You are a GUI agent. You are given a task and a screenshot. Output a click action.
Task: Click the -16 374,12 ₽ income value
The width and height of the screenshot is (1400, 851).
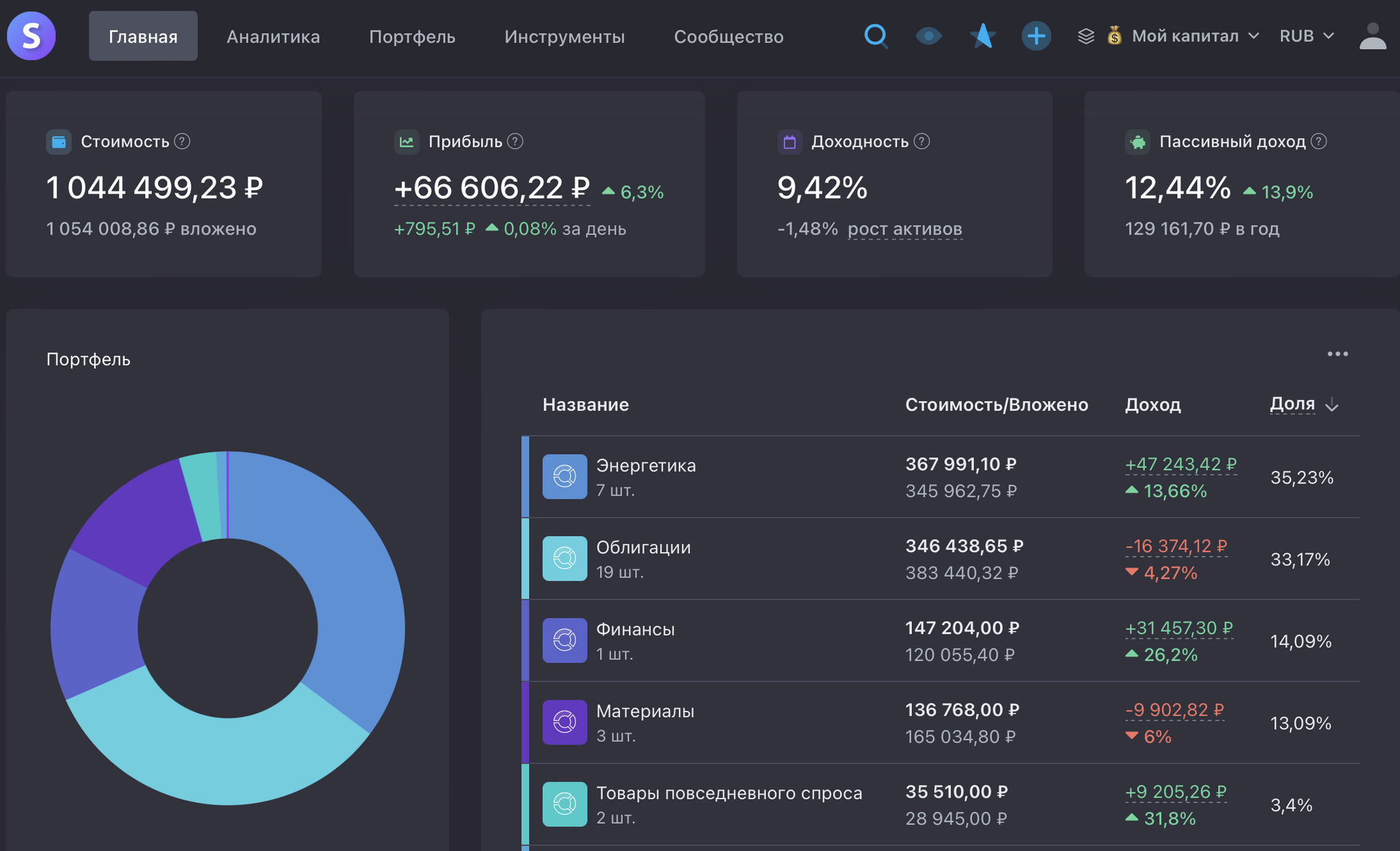[1176, 547]
